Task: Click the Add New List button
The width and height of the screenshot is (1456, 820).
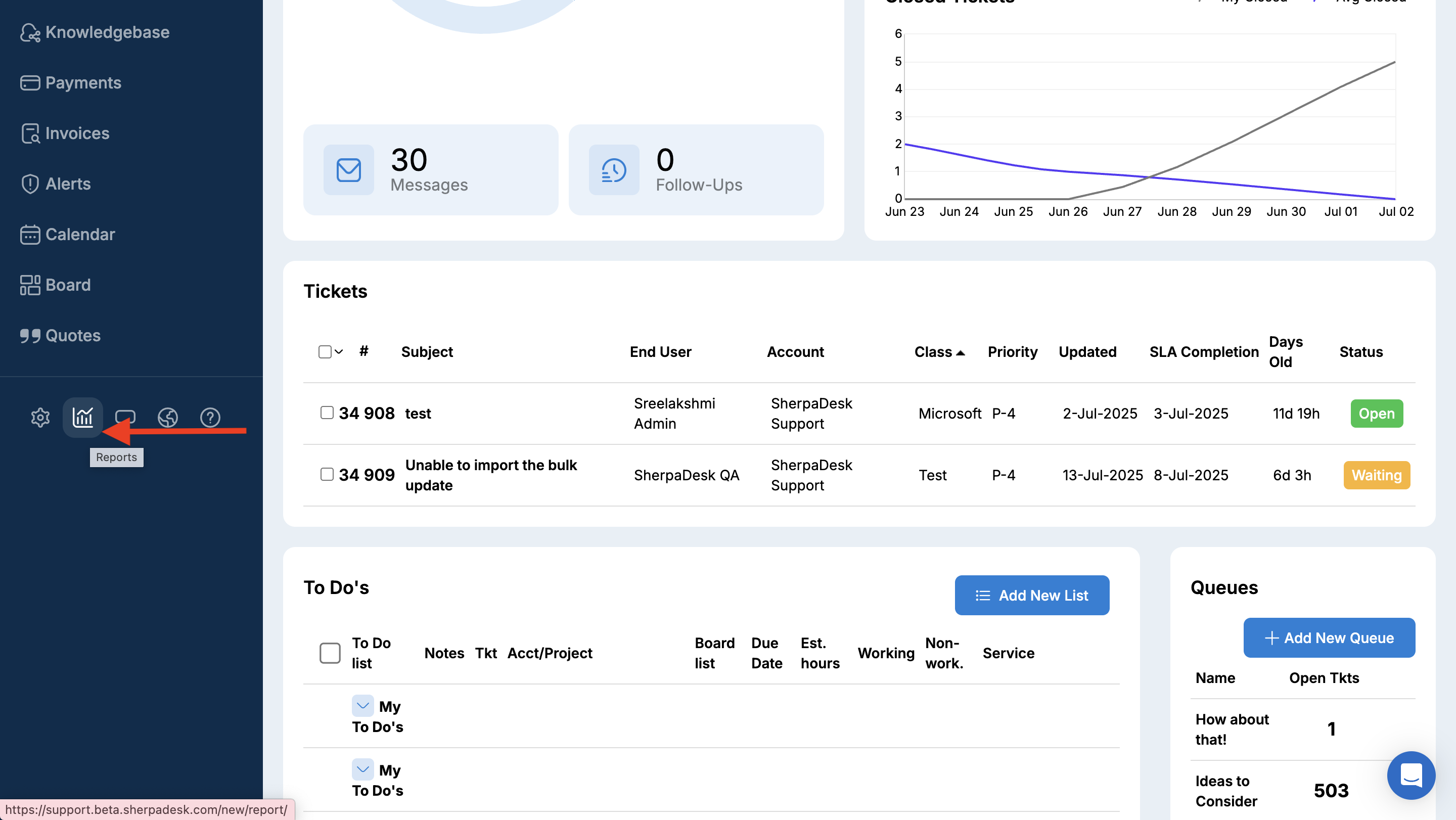Action: pos(1031,595)
